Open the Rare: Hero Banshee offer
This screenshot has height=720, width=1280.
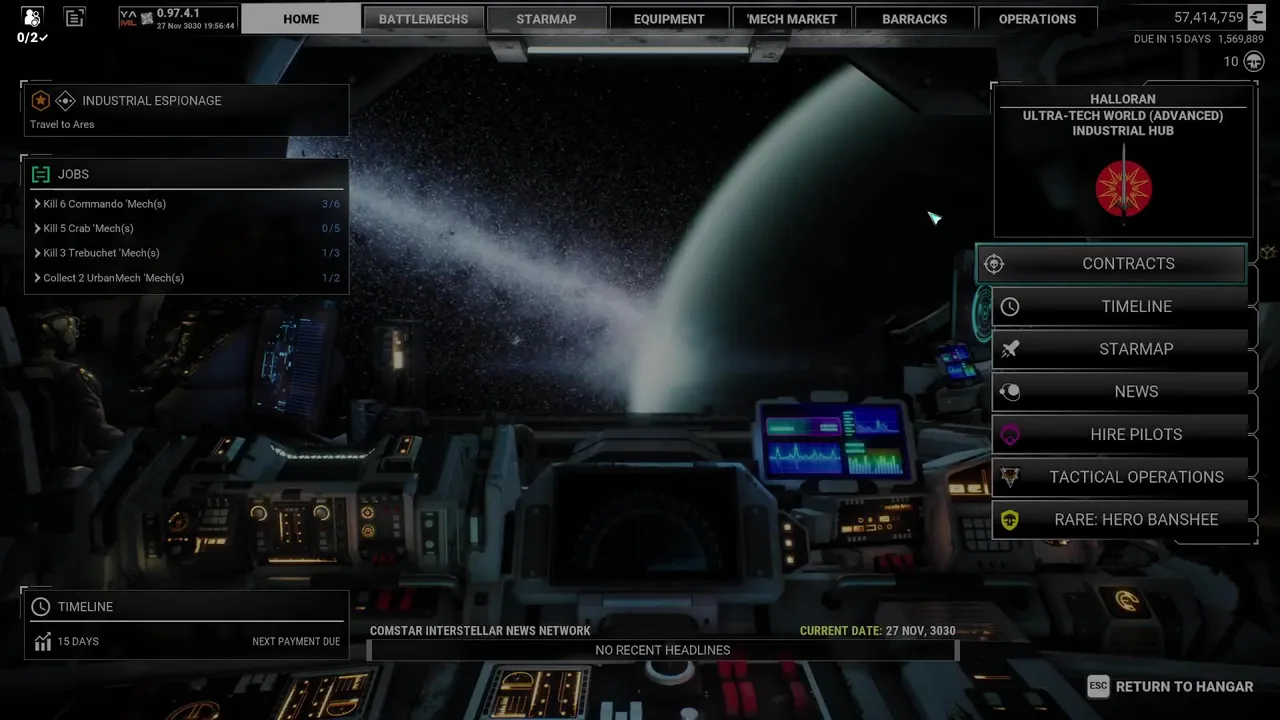(x=1120, y=520)
